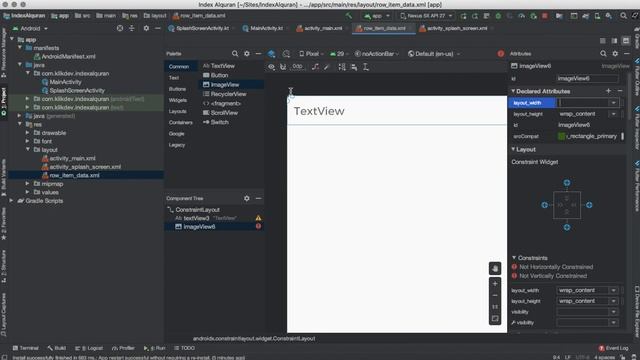640x360 pixels.
Task: Open the declared layout_height dropdown arrow
Action: [613, 114]
